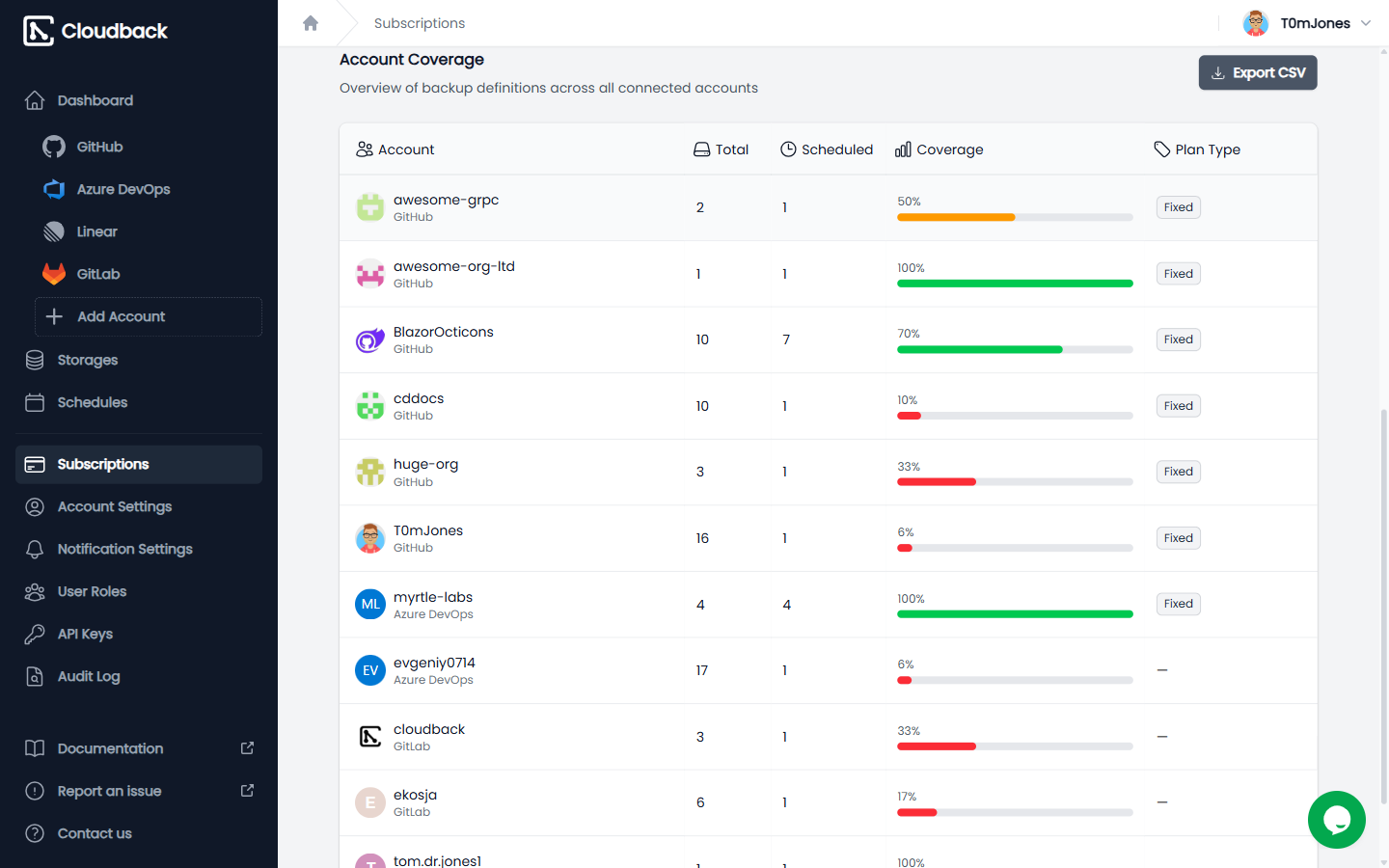
Task: Choose the GitLab fox icon in sidebar
Action: [54, 274]
